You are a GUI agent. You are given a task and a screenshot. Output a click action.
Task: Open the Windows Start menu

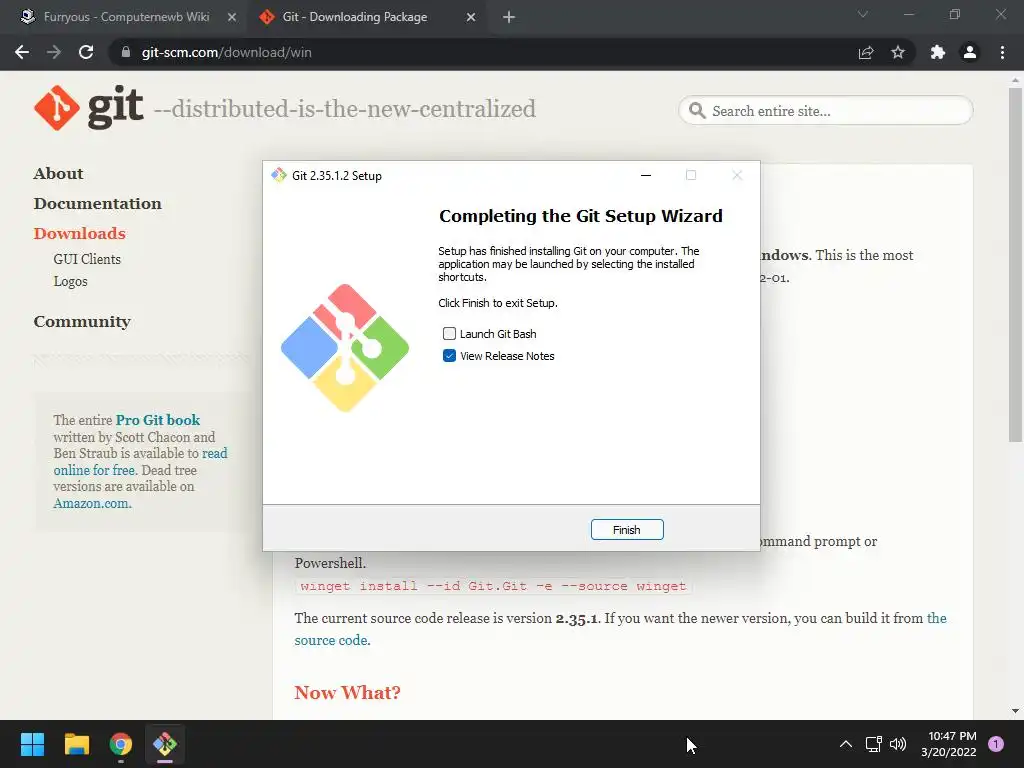point(32,744)
